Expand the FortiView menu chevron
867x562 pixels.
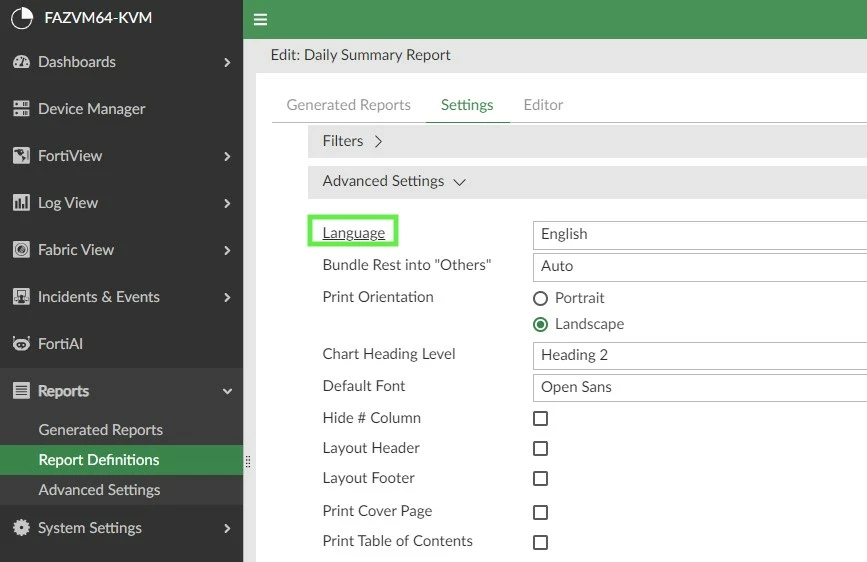click(x=227, y=157)
